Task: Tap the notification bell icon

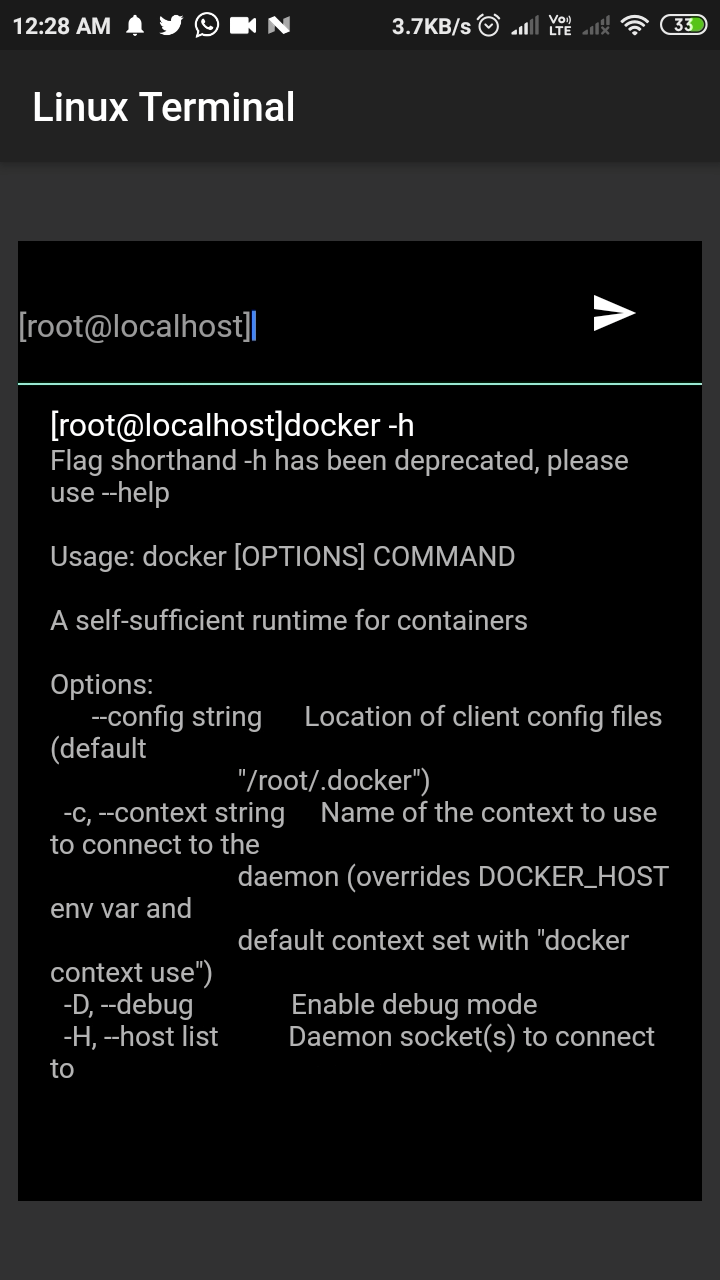Action: pyautogui.click(x=136, y=25)
